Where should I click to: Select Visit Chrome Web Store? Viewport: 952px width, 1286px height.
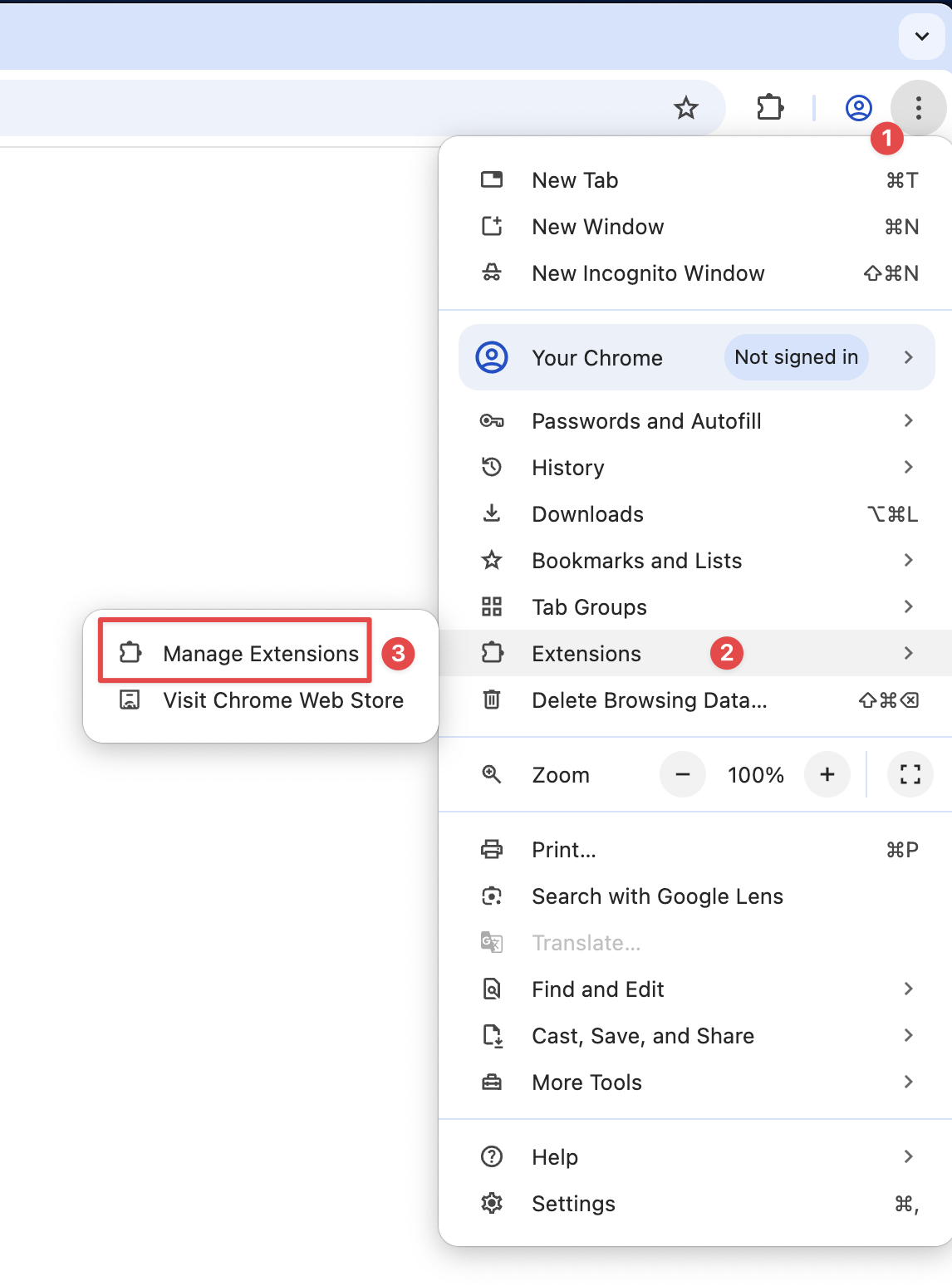[x=261, y=700]
